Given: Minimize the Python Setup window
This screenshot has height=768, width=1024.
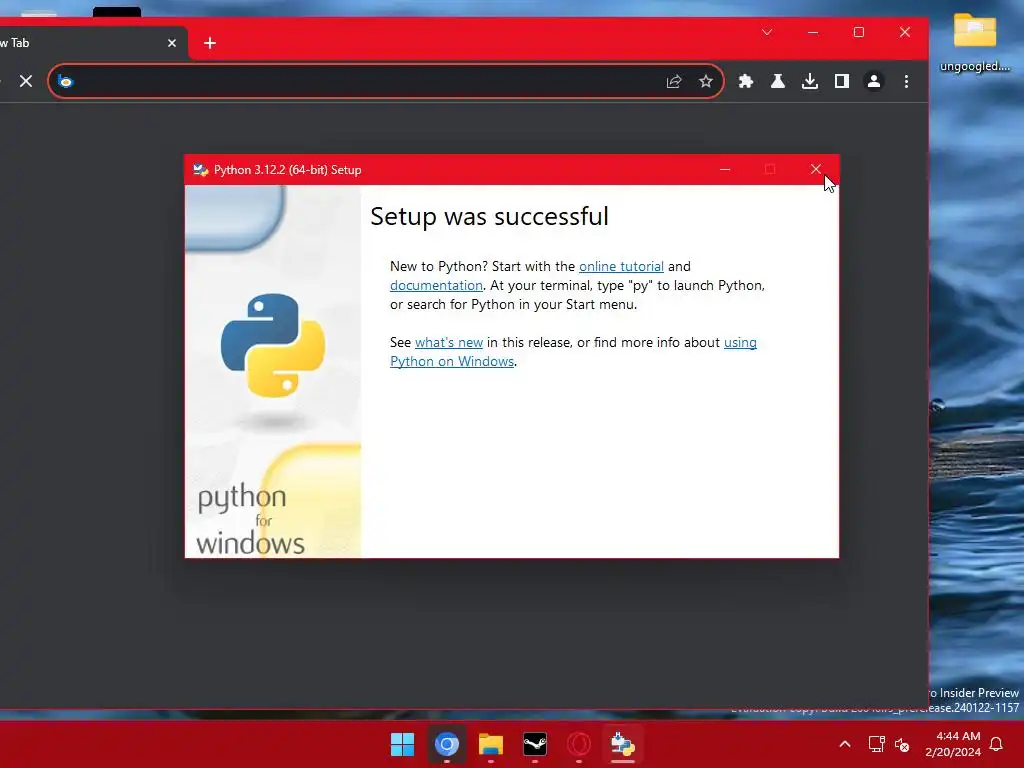Looking at the screenshot, I should coord(725,170).
